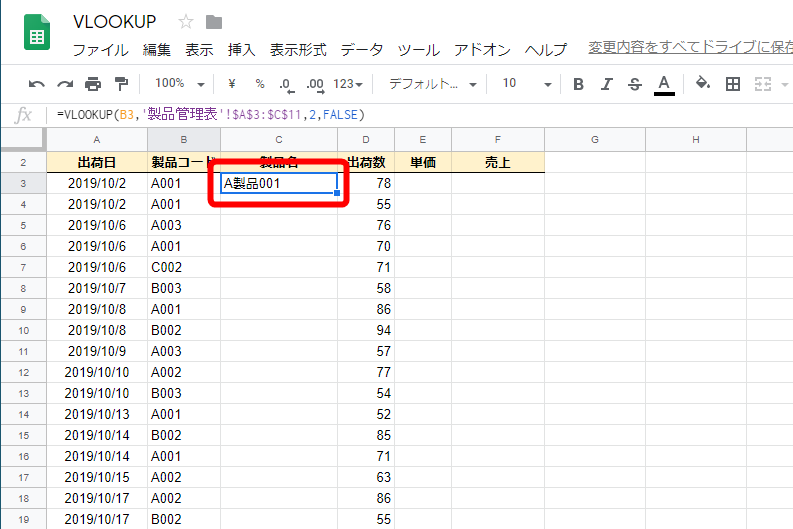Click the 出荷日 header cell

[x=97, y=162]
